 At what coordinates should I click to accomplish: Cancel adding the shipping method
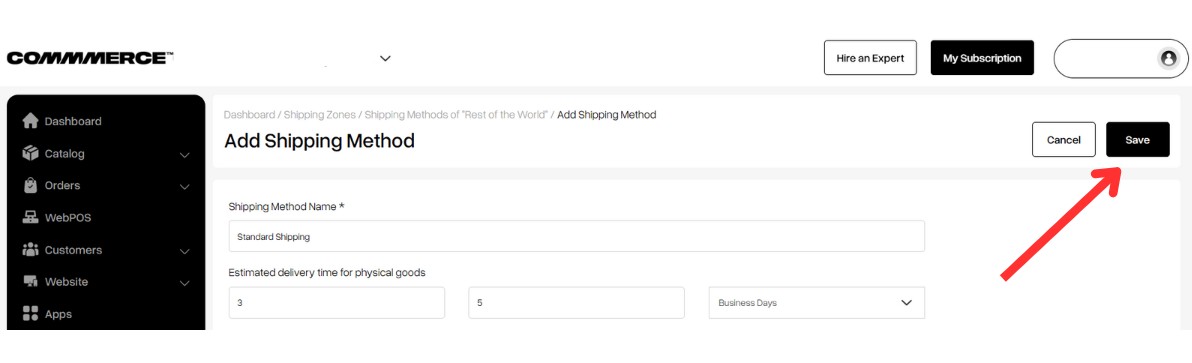pos(1064,140)
